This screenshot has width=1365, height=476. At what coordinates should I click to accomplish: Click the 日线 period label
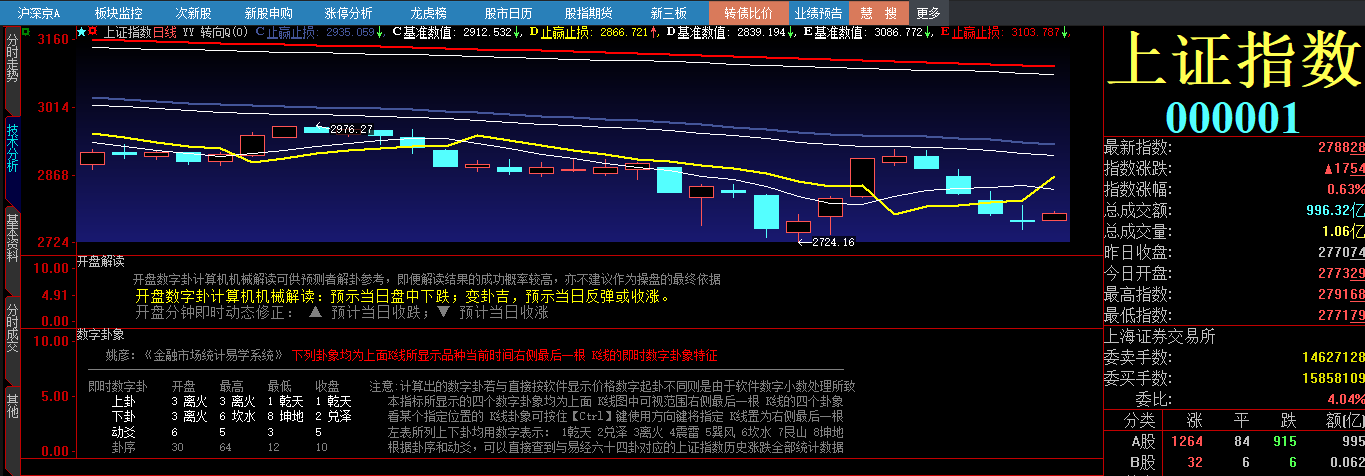point(164,32)
